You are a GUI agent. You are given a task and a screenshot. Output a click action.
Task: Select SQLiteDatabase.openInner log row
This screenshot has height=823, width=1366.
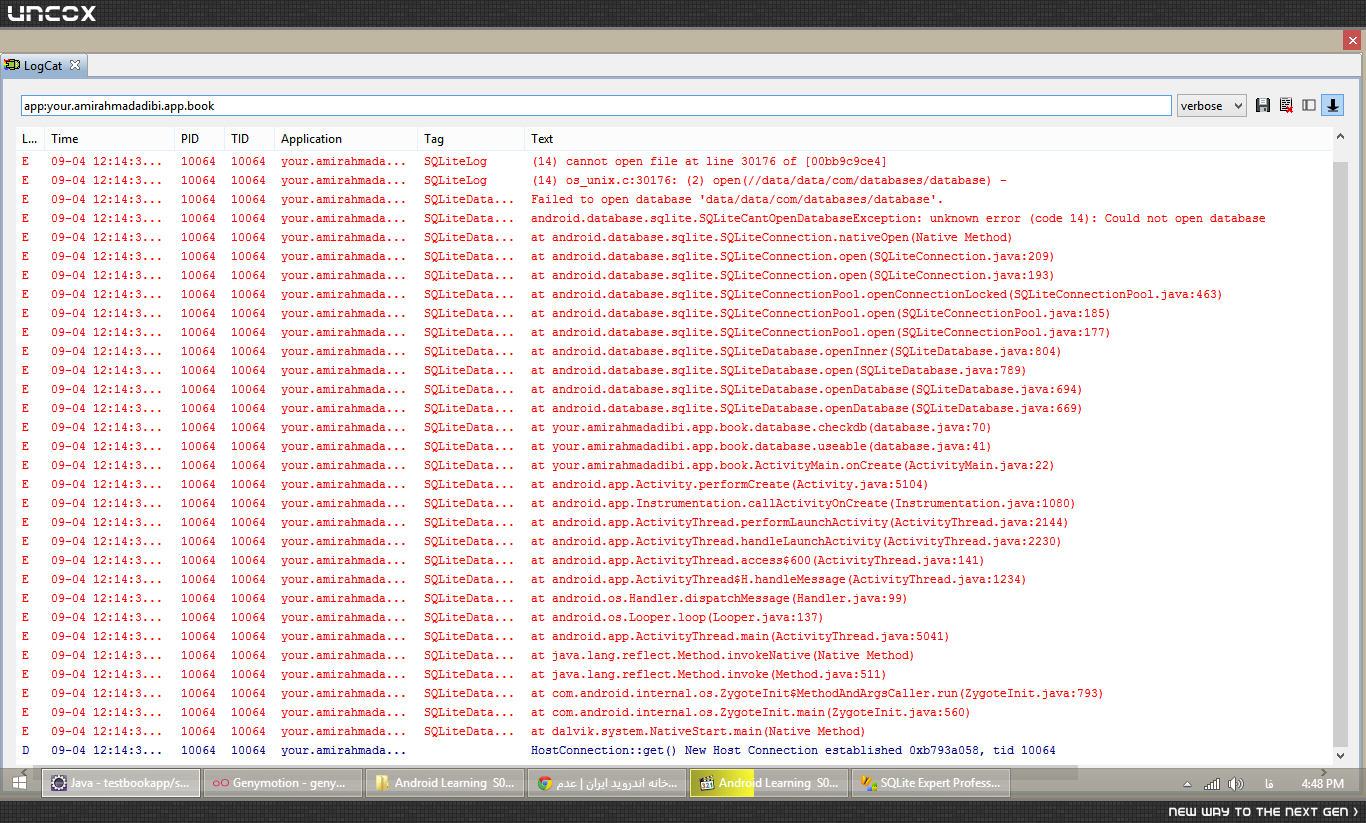(675, 351)
